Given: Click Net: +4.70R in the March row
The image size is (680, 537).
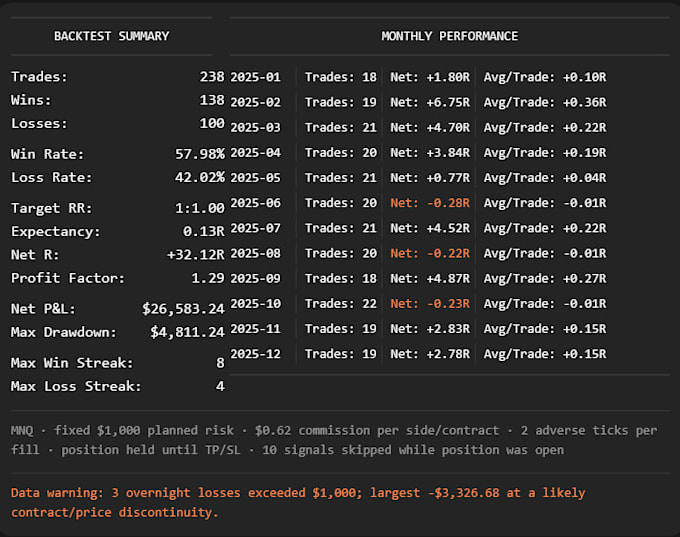Looking at the screenshot, I should coord(430,128).
